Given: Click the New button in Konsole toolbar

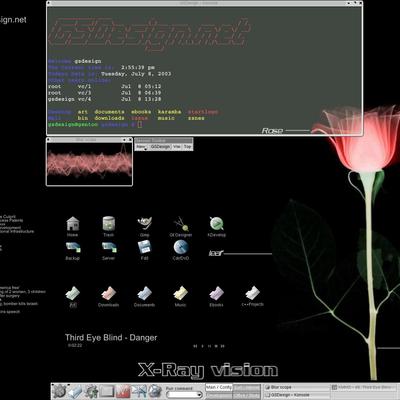Looking at the screenshot, I should coord(141,147).
